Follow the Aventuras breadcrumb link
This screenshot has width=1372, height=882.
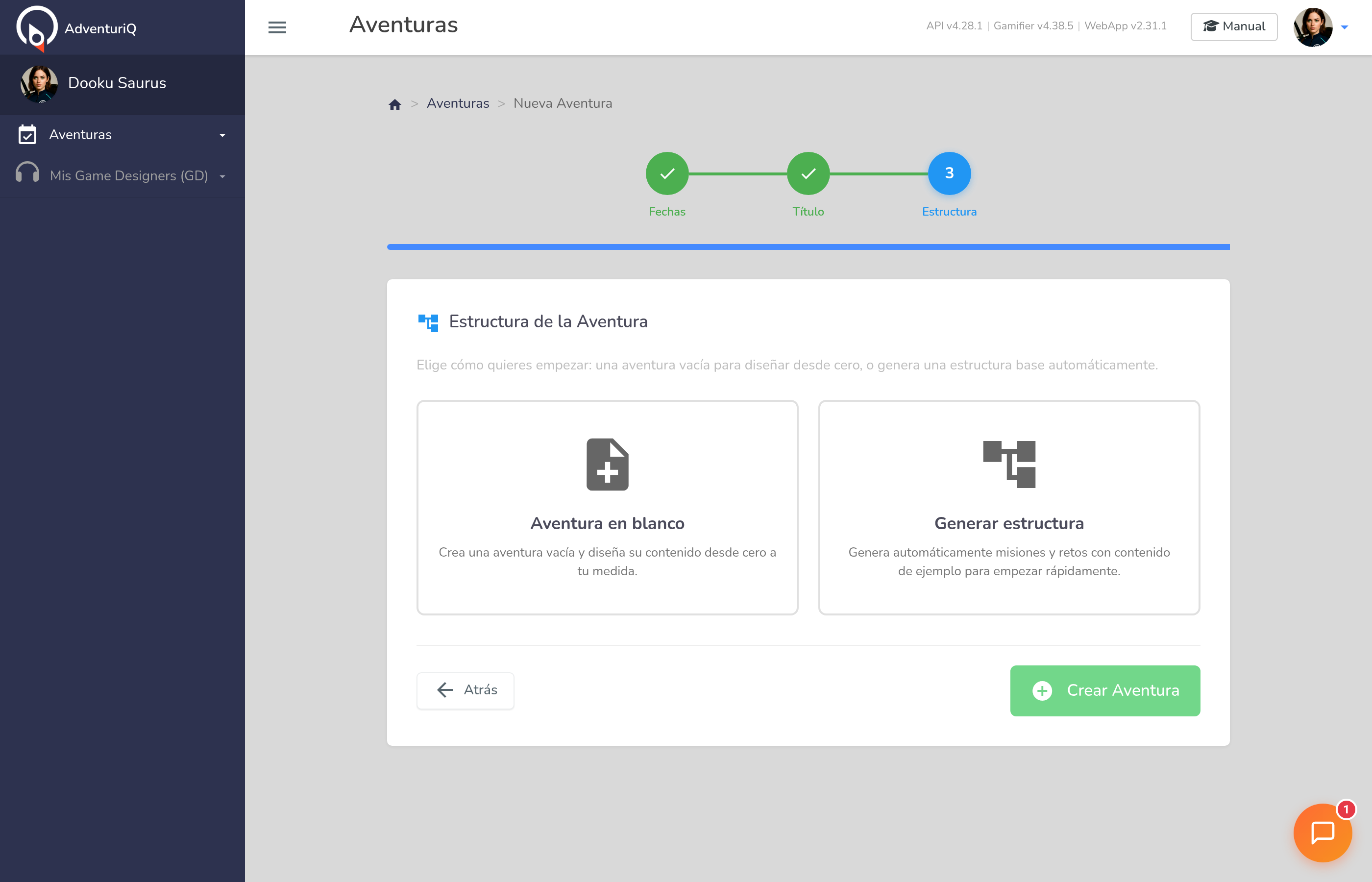458,103
